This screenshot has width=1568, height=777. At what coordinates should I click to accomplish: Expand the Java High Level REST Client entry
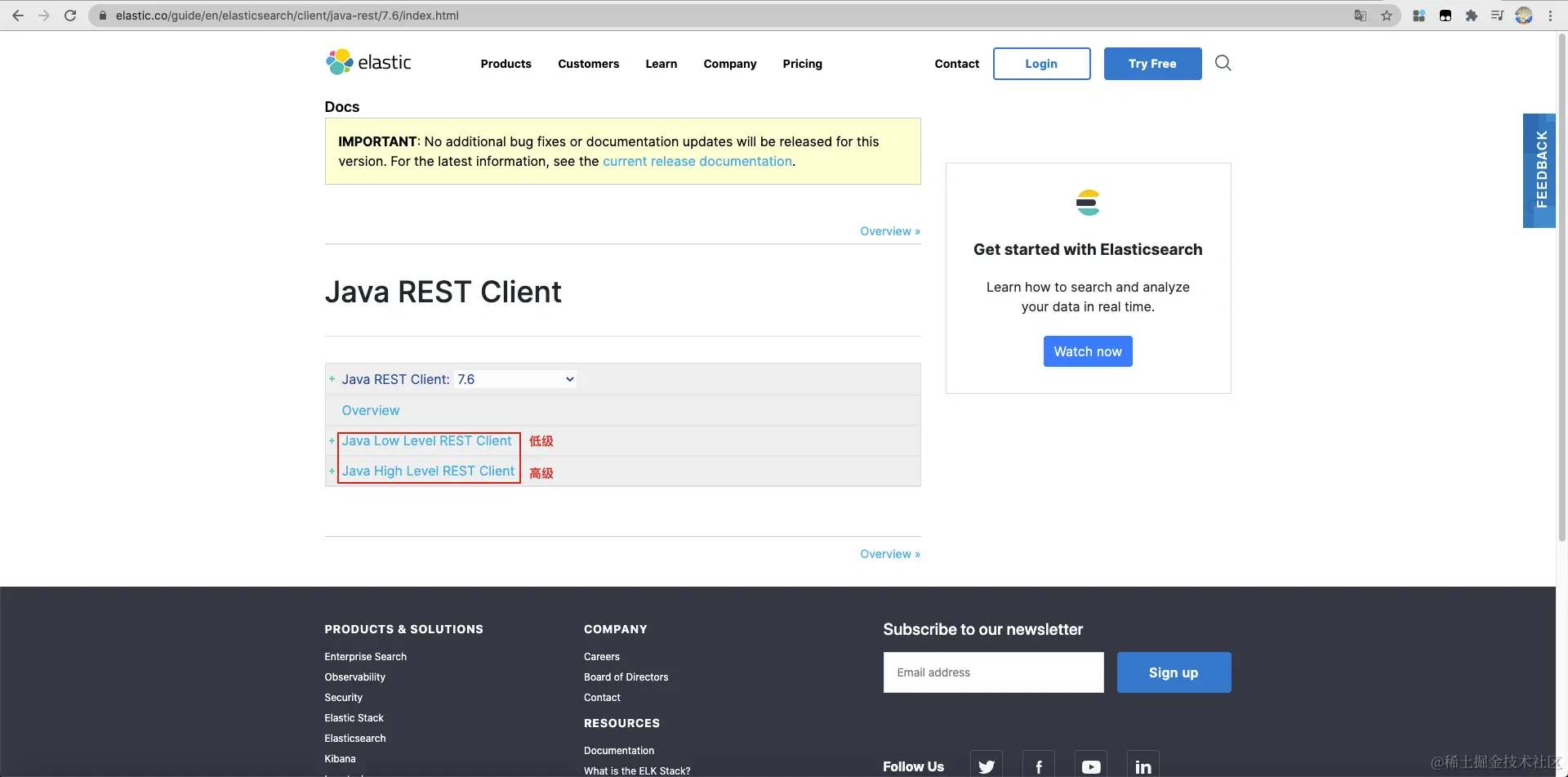pos(332,471)
